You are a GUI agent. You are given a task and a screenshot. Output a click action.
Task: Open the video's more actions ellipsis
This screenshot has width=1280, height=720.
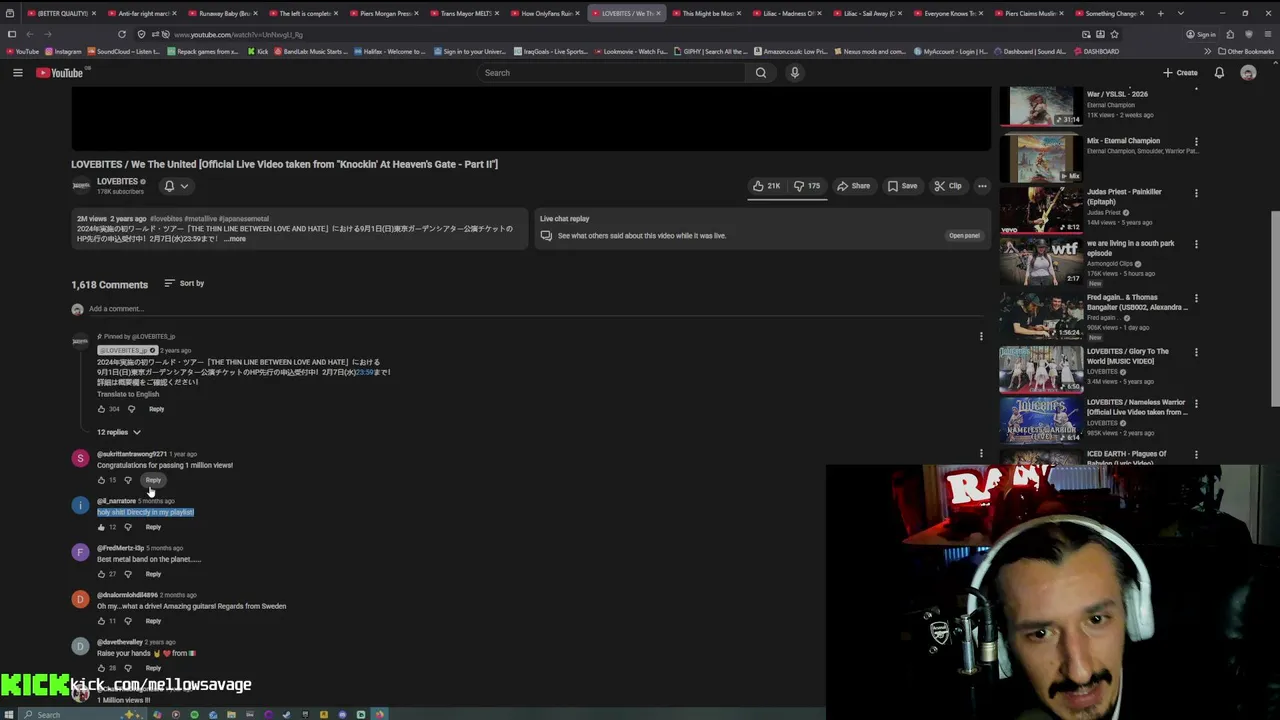(982, 186)
